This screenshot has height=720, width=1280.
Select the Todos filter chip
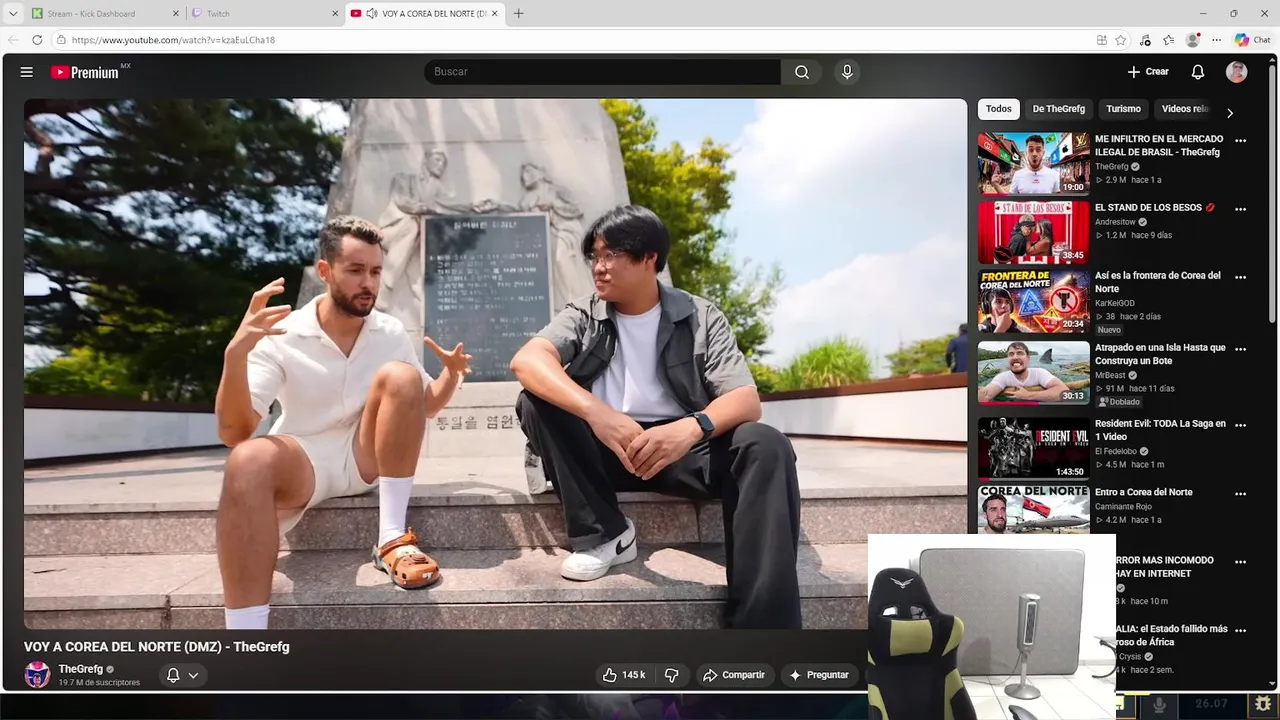point(998,109)
